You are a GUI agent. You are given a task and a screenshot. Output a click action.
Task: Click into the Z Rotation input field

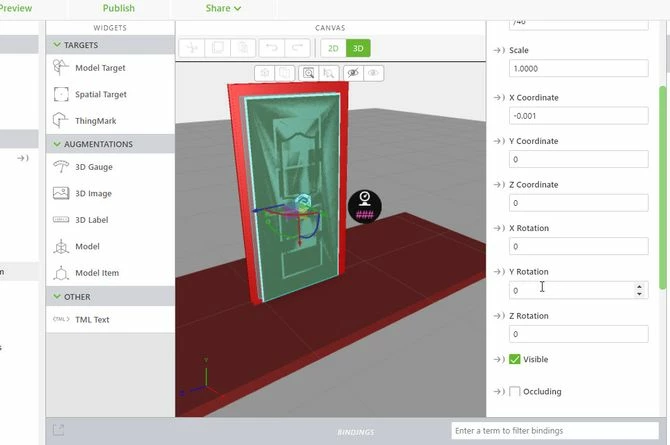point(579,334)
